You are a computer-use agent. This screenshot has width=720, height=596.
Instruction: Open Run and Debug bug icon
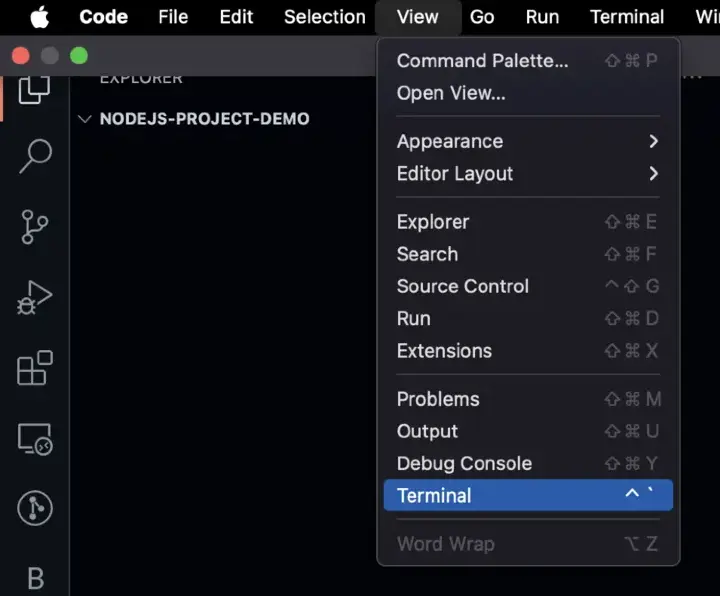click(35, 298)
